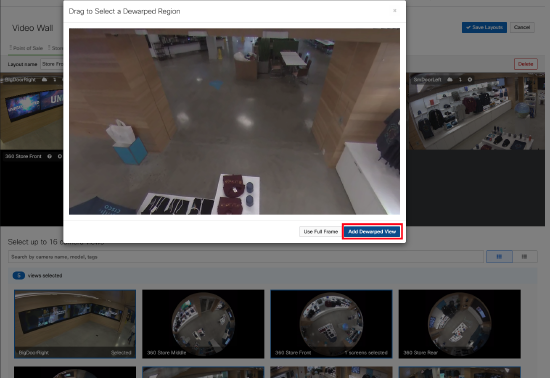Image resolution: width=550 pixels, height=378 pixels.
Task: Click Add Dewarped View button
Action: point(372,232)
